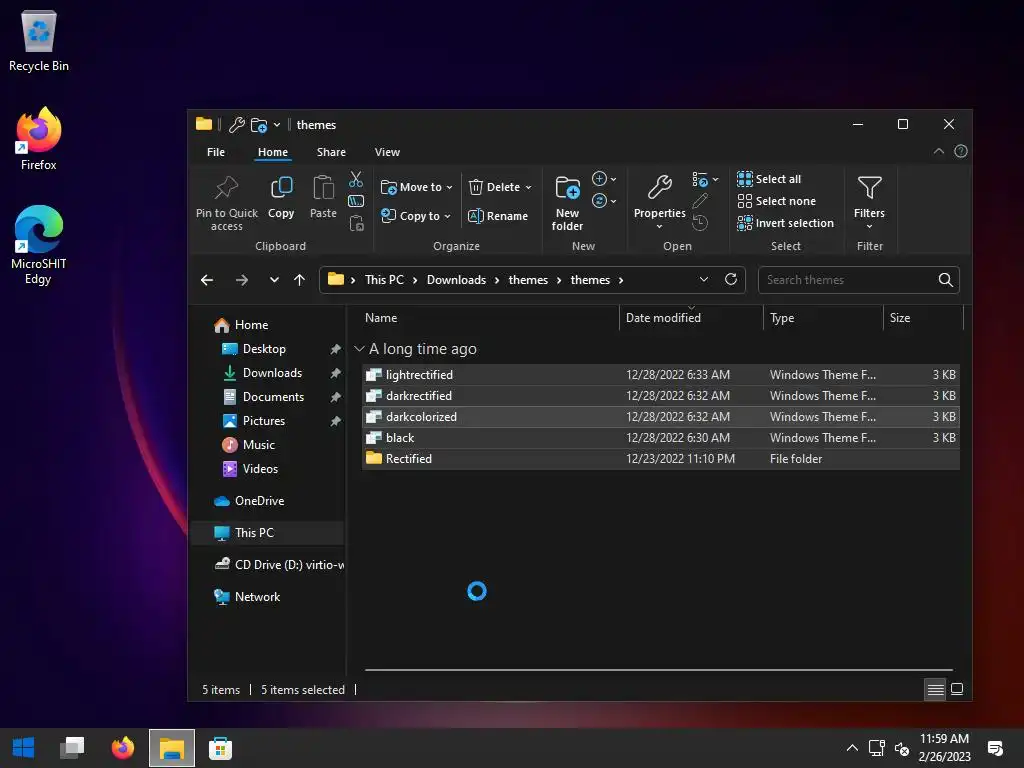1024x768 pixels.
Task: Open the Windows Start button
Action: (24, 748)
